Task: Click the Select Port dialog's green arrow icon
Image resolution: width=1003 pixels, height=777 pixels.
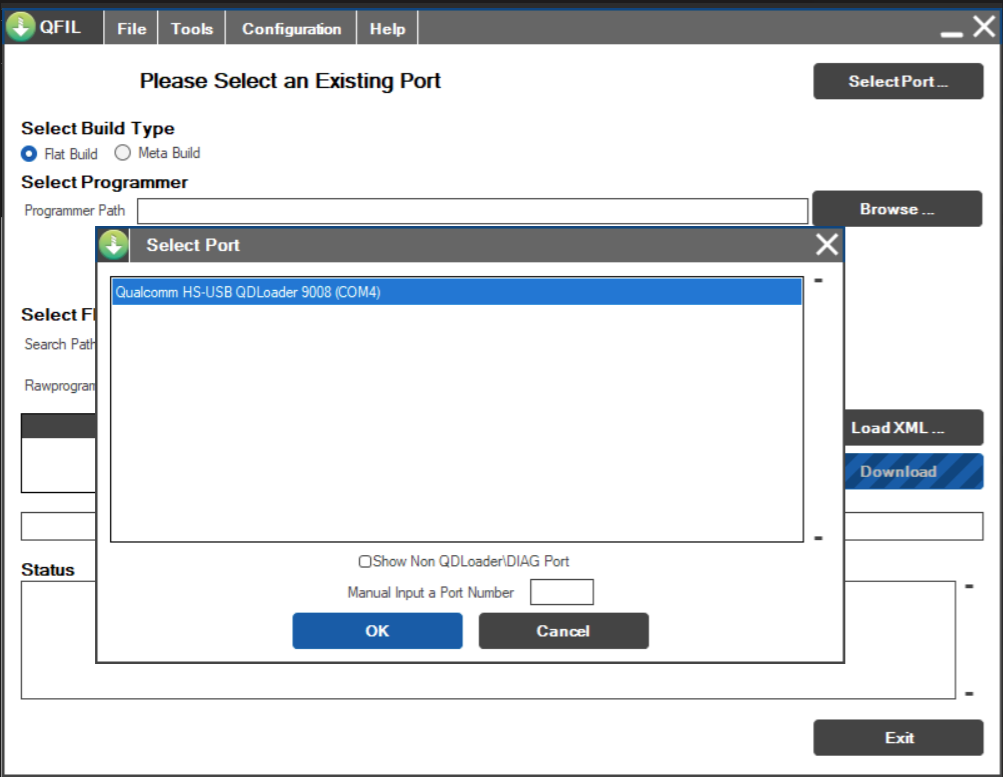Action: tap(113, 245)
